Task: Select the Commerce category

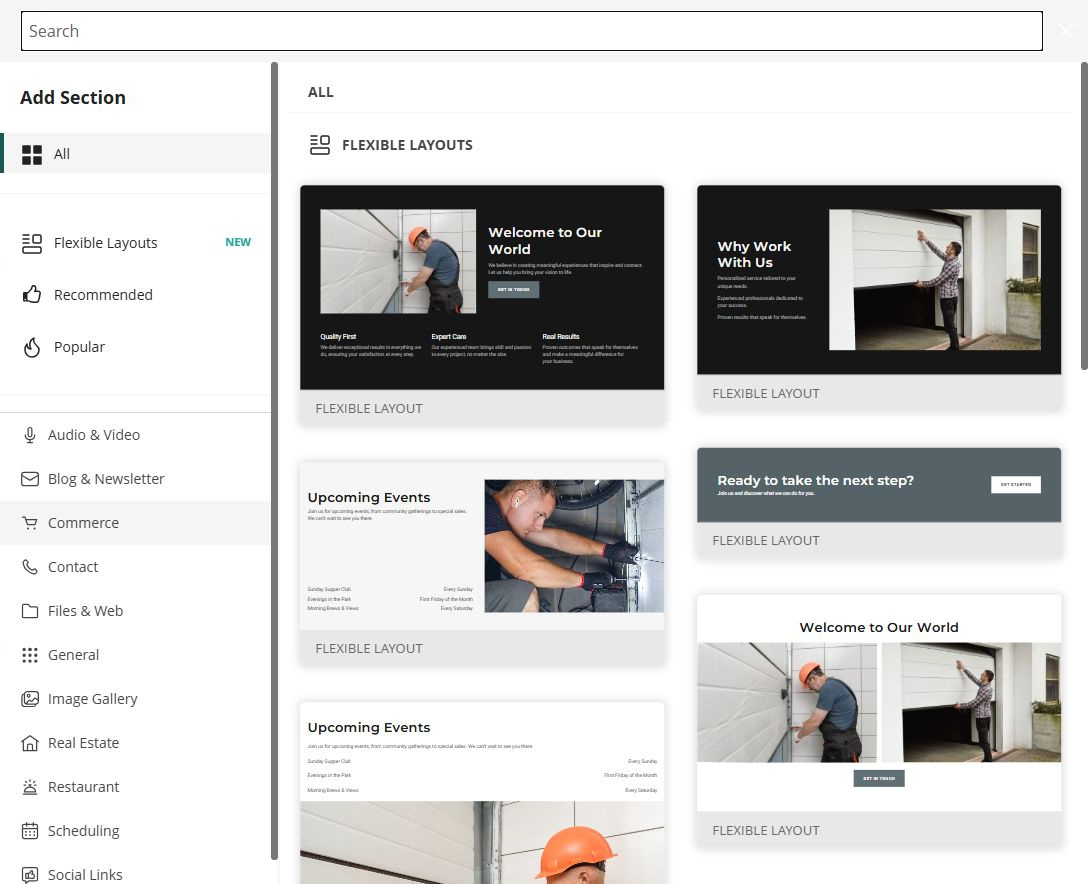Action: [x=135, y=523]
